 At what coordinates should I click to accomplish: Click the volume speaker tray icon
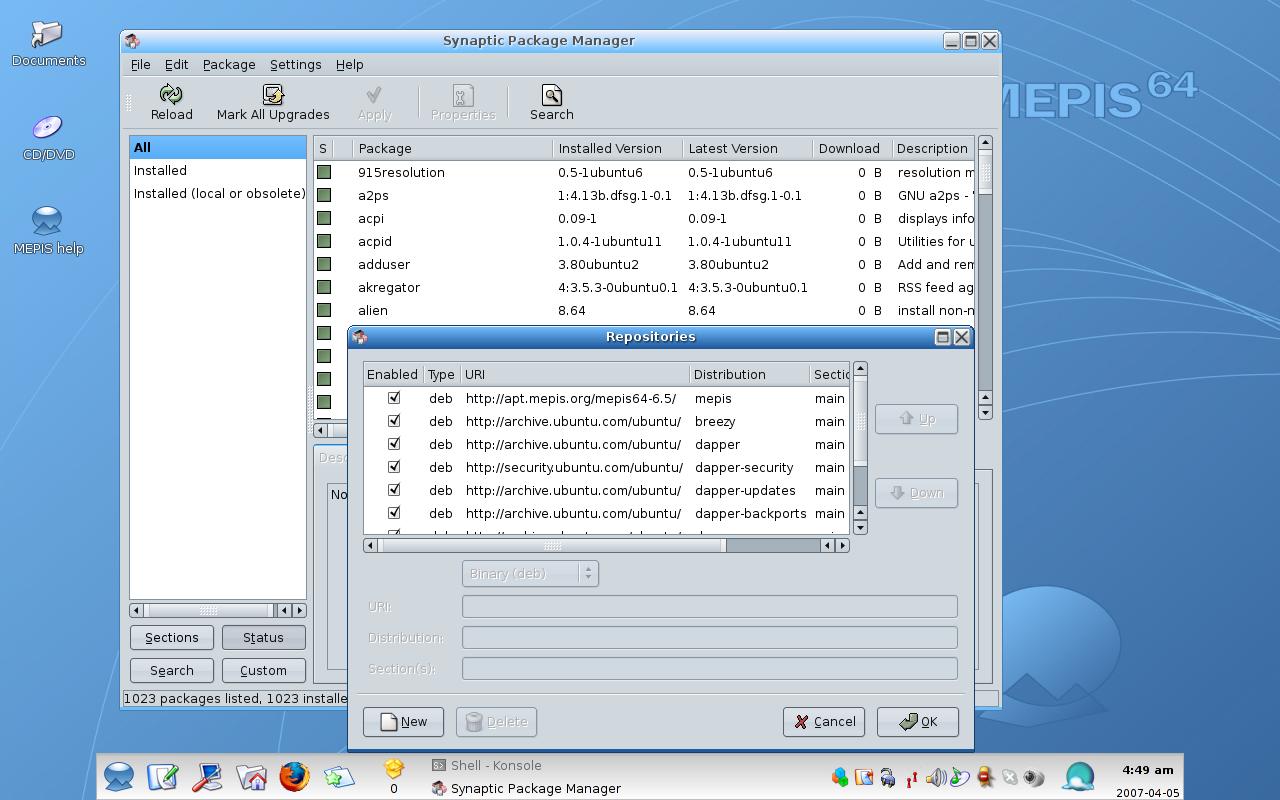(x=936, y=777)
